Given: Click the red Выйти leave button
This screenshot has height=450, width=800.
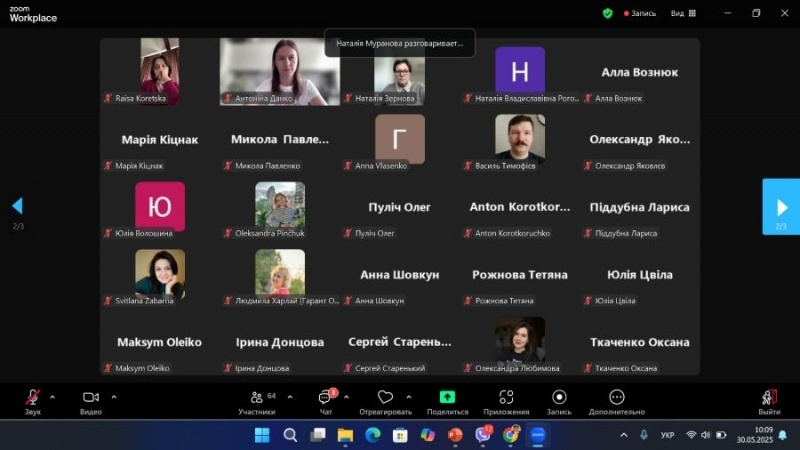Looking at the screenshot, I should click(769, 398).
